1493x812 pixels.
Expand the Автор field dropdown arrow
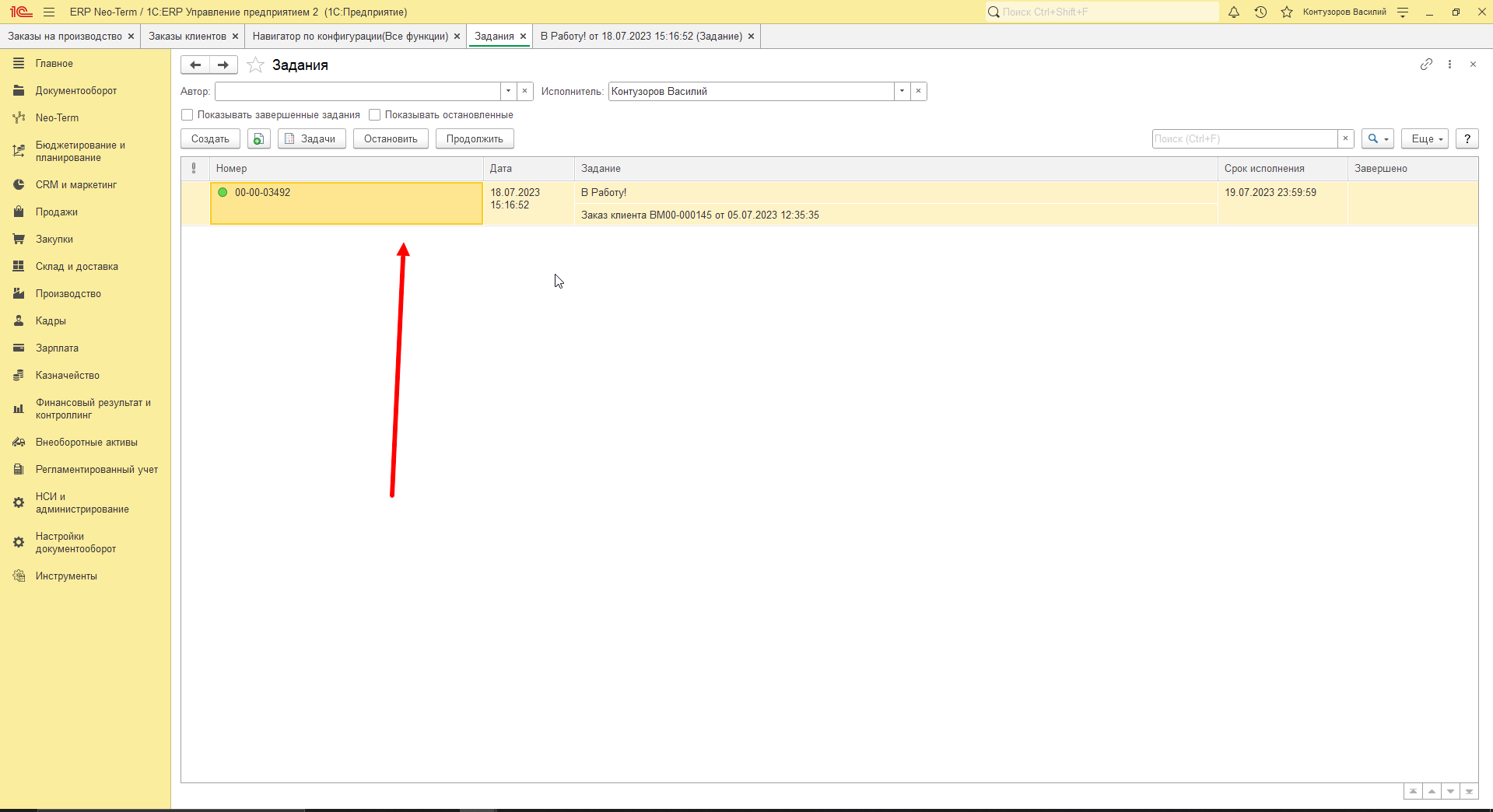coord(508,91)
